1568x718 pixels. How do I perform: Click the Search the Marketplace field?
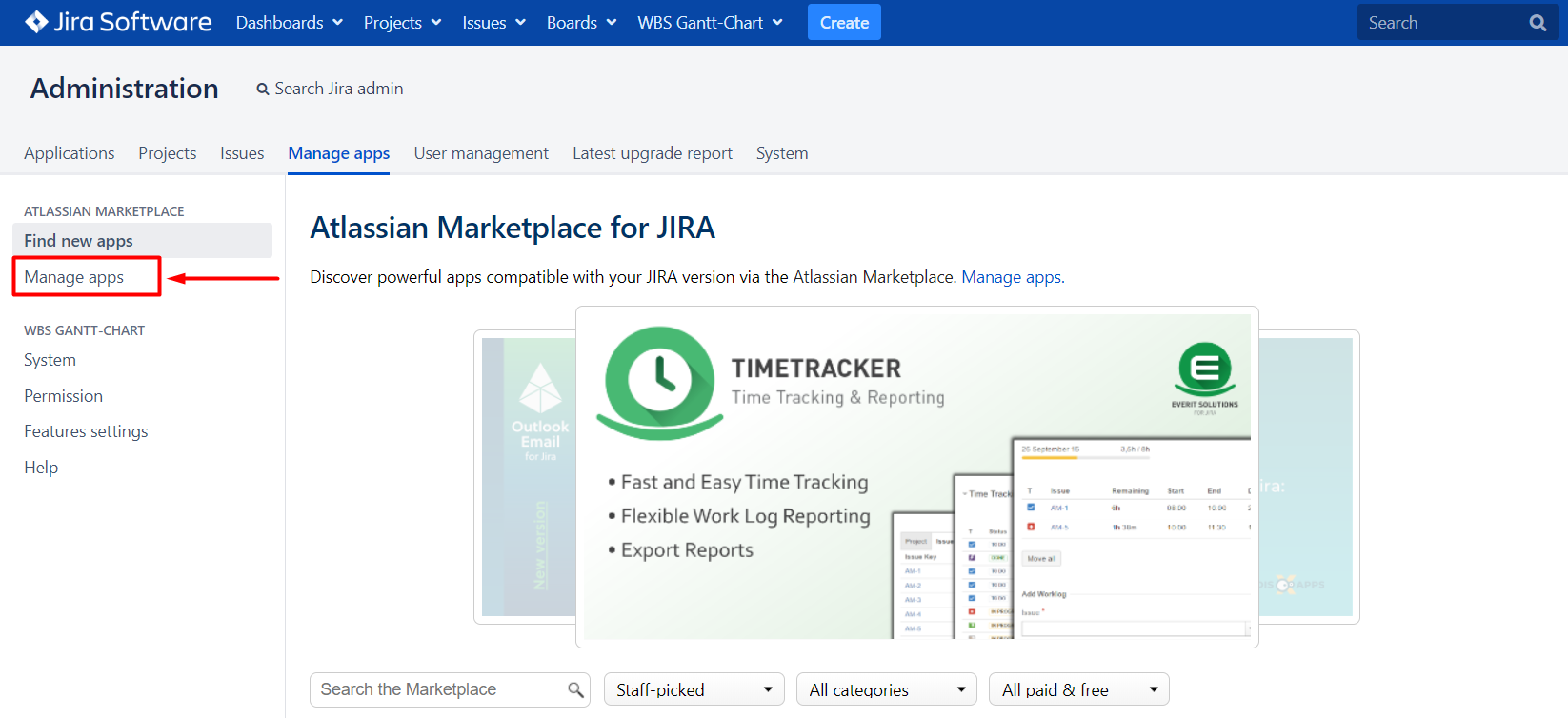pyautogui.click(x=440, y=689)
